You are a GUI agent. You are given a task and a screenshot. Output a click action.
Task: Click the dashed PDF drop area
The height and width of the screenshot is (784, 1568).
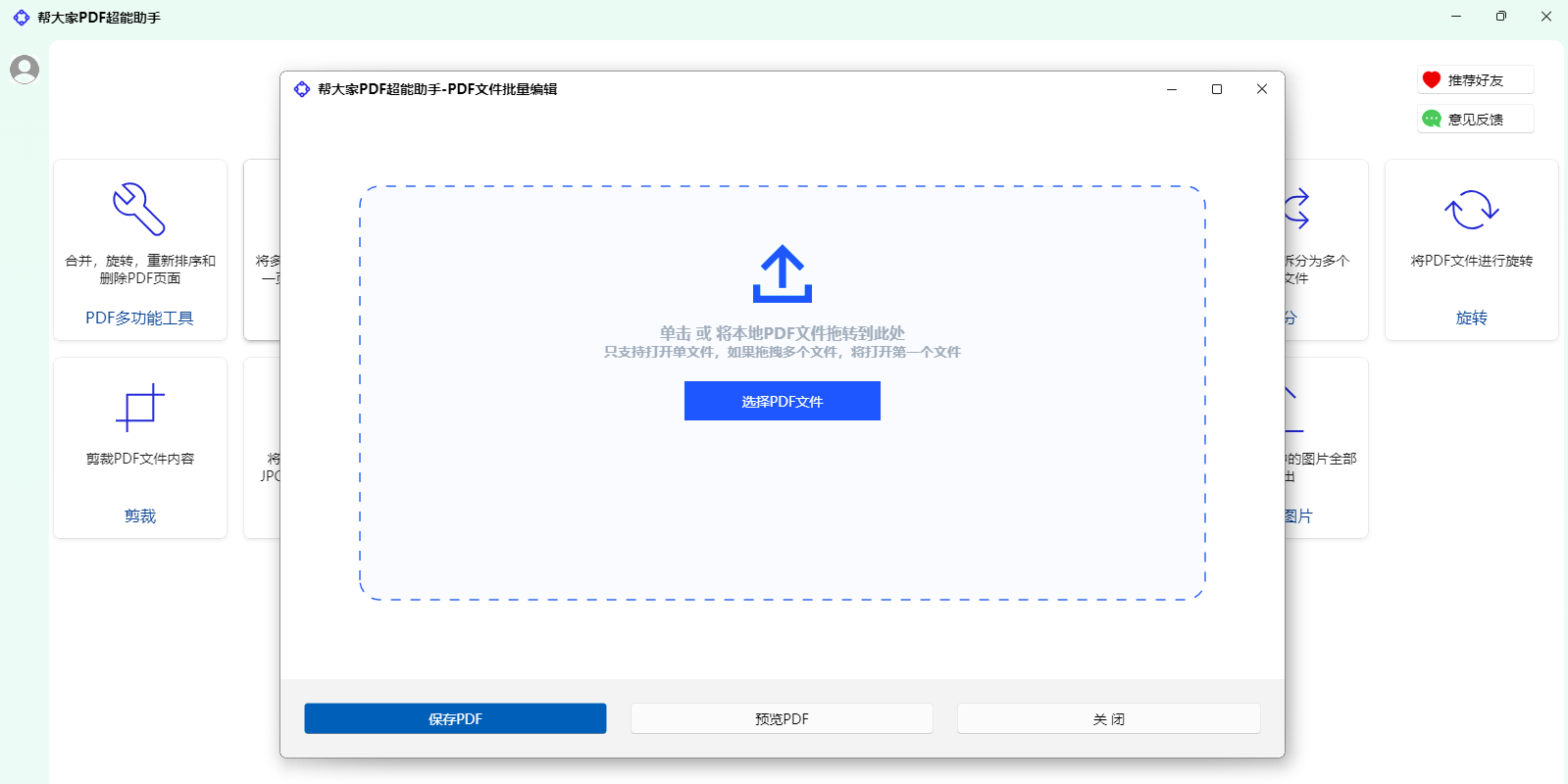point(782,510)
